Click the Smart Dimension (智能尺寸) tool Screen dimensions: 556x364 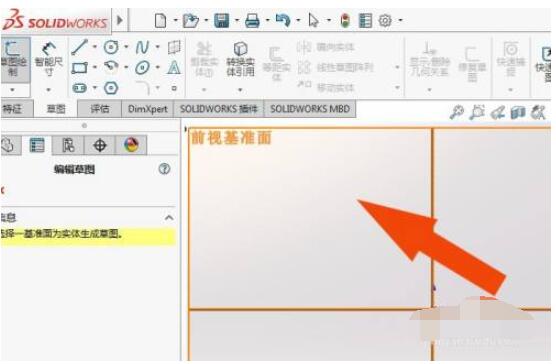(x=49, y=59)
